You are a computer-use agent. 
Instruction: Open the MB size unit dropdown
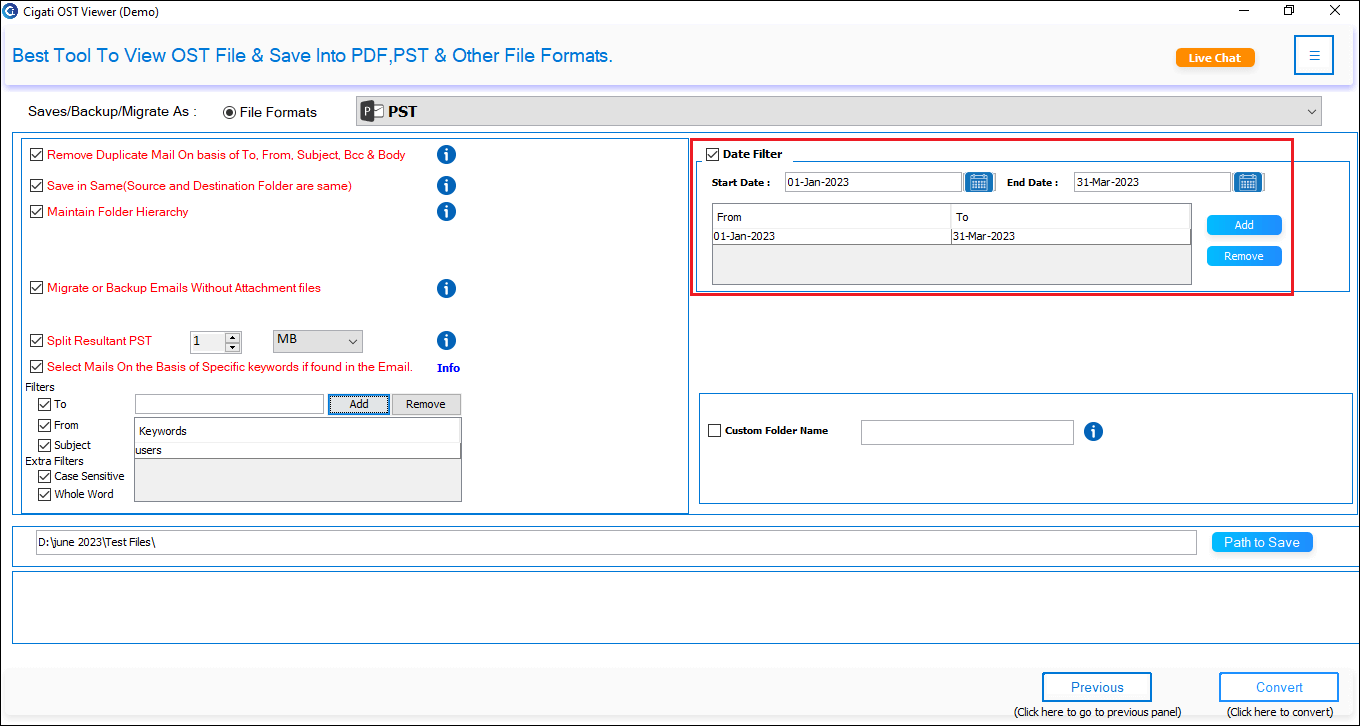click(318, 341)
